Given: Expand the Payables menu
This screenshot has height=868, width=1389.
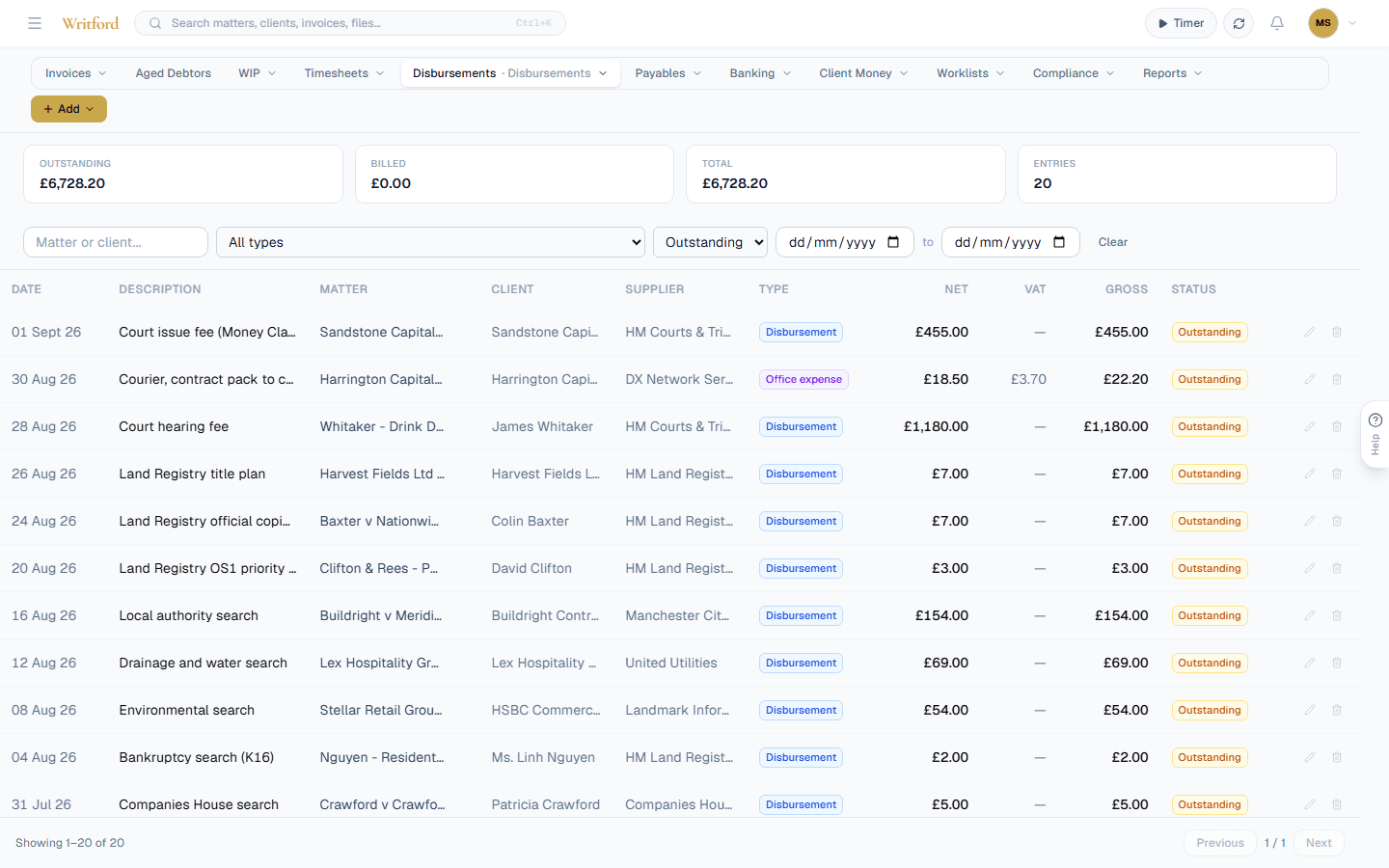Looking at the screenshot, I should tap(667, 73).
